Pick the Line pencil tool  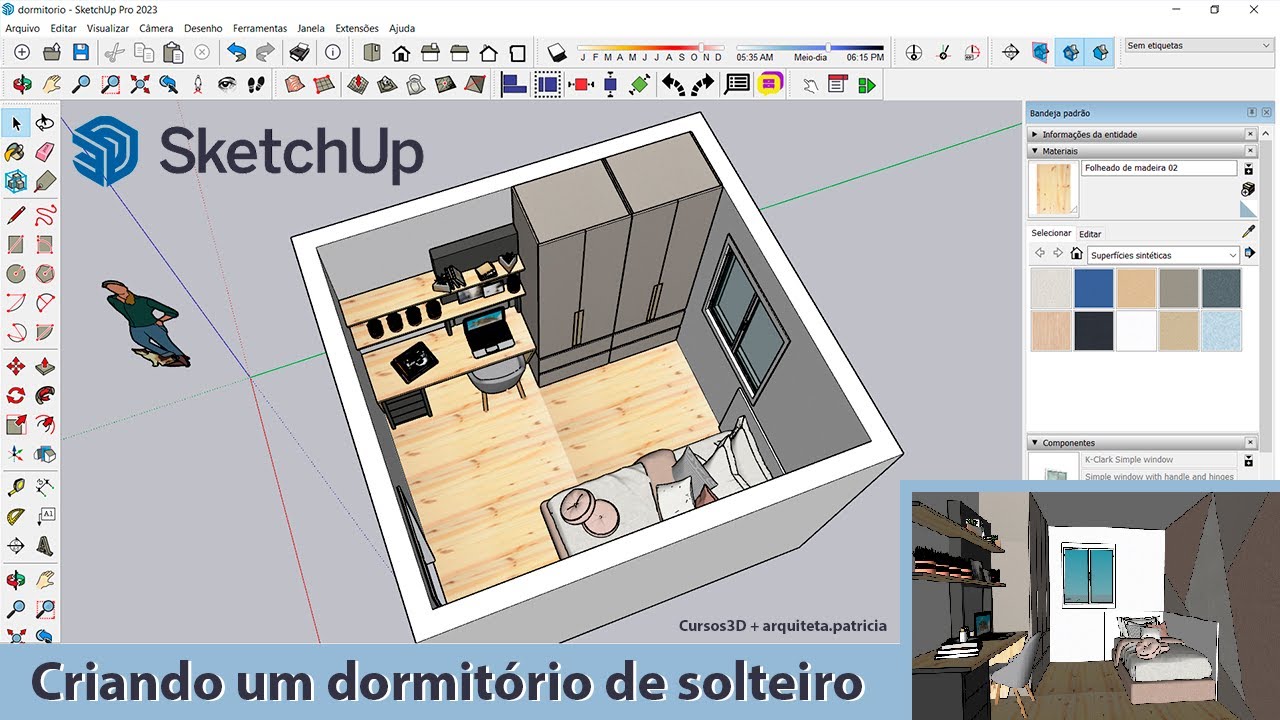click(x=15, y=214)
